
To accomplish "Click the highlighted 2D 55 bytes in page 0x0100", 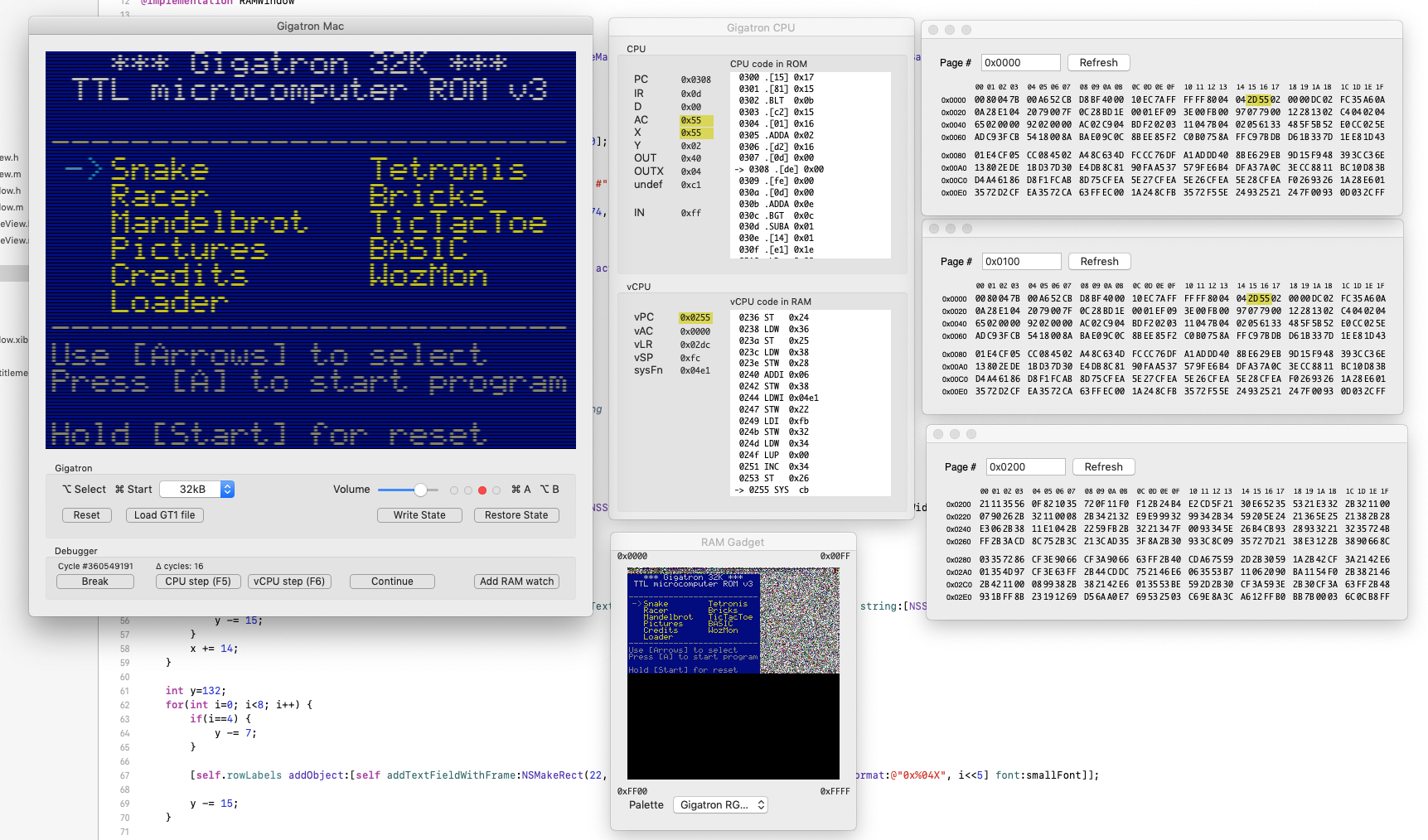I will [x=1260, y=299].
